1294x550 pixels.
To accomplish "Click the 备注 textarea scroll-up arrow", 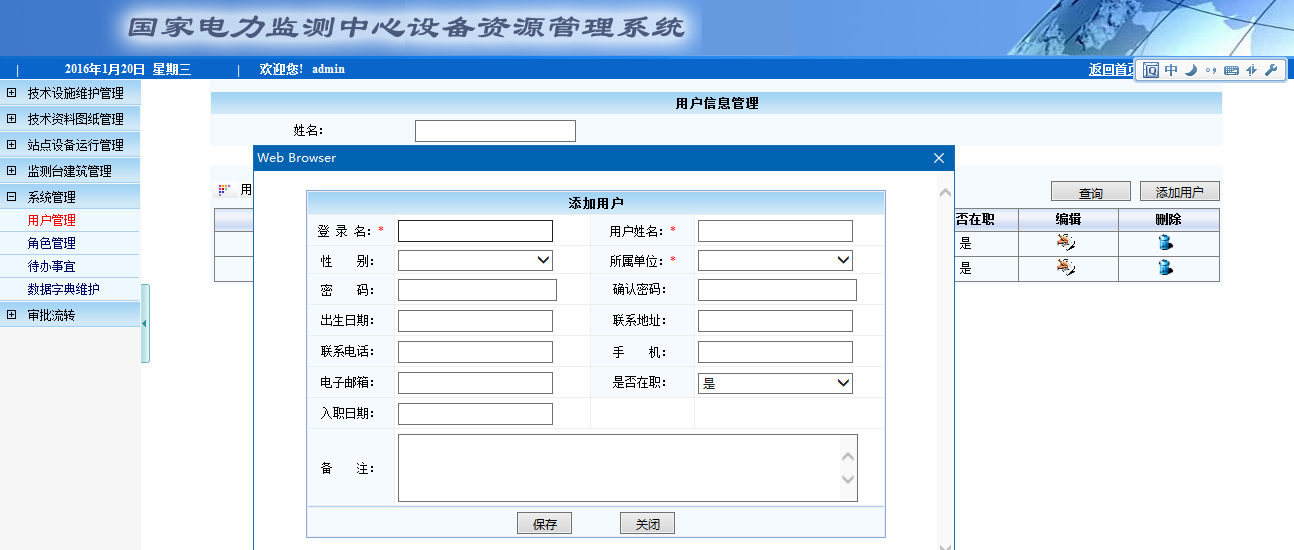I will click(848, 457).
